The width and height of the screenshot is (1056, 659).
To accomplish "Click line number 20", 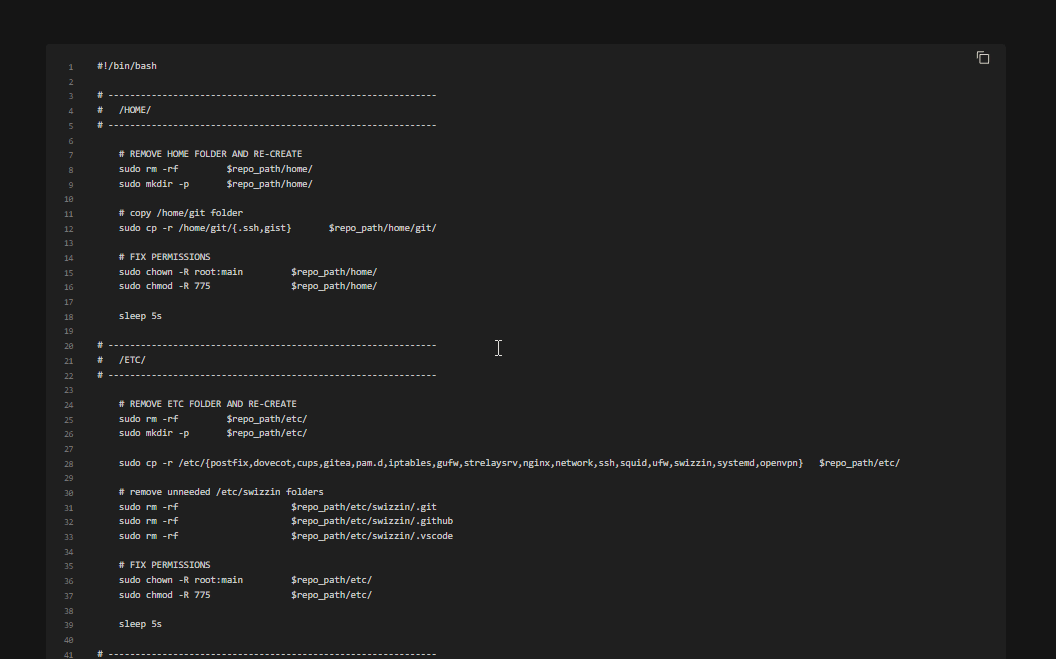I will point(68,345).
